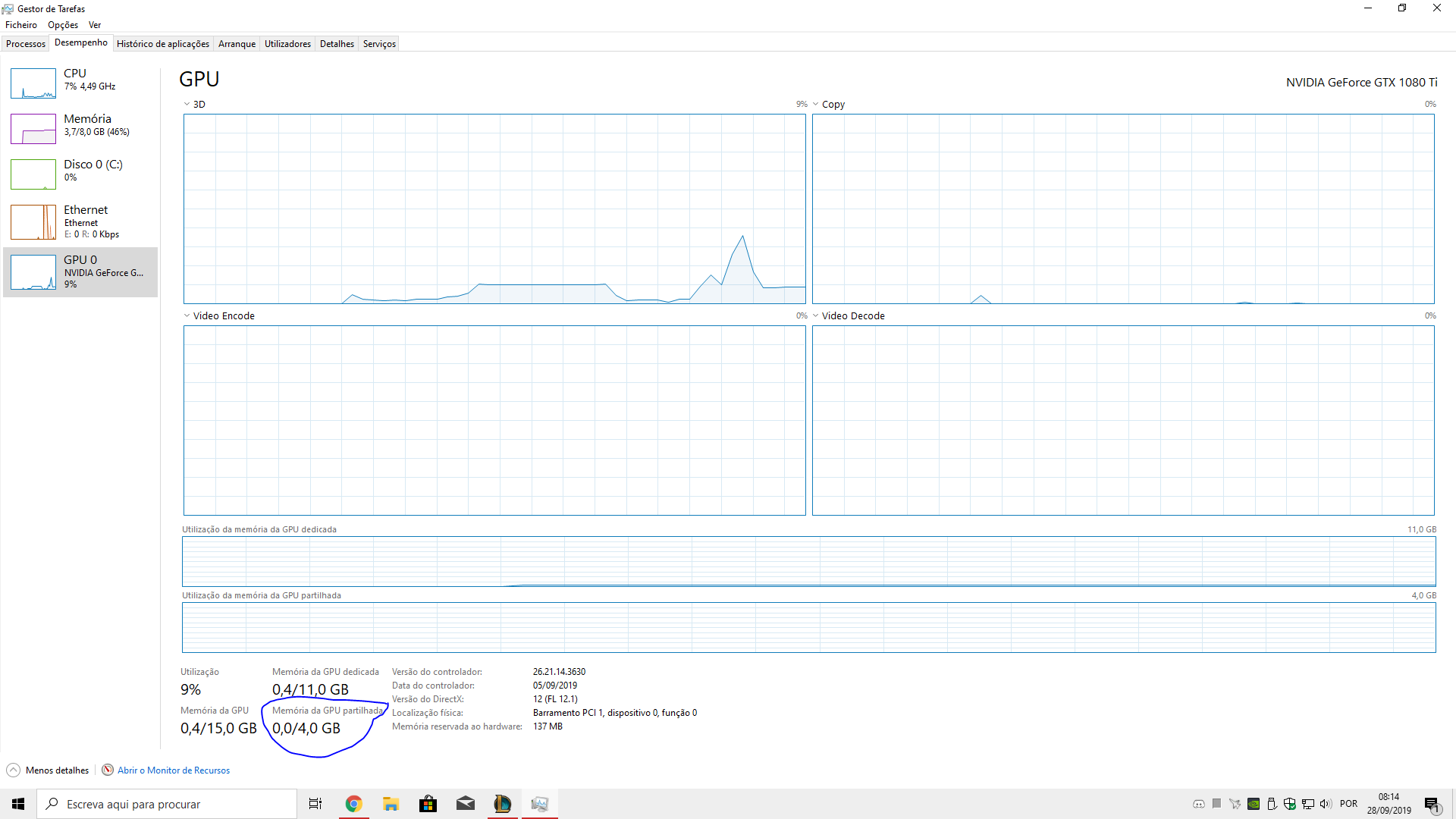
Task: Click the 137 MB reserved memory value
Action: point(548,726)
